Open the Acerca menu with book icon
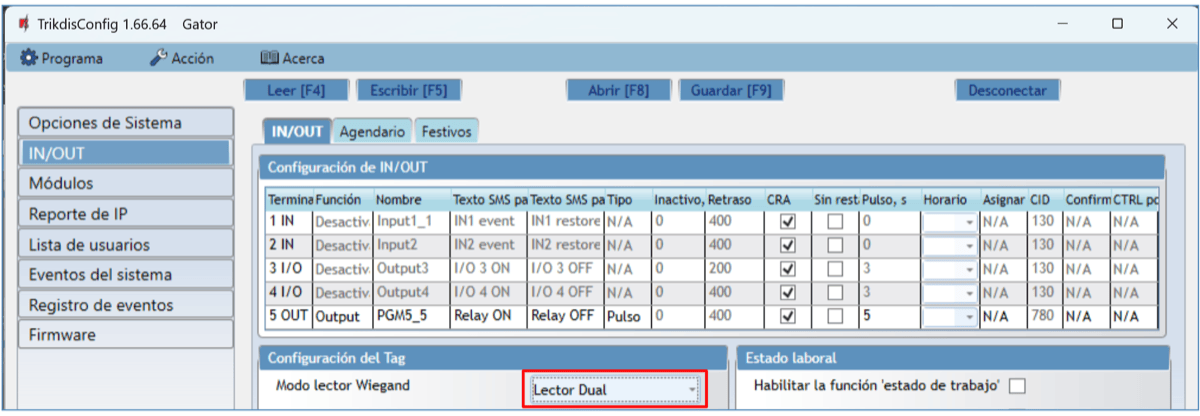Image resolution: width=1200 pixels, height=416 pixels. pyautogui.click(x=292, y=59)
